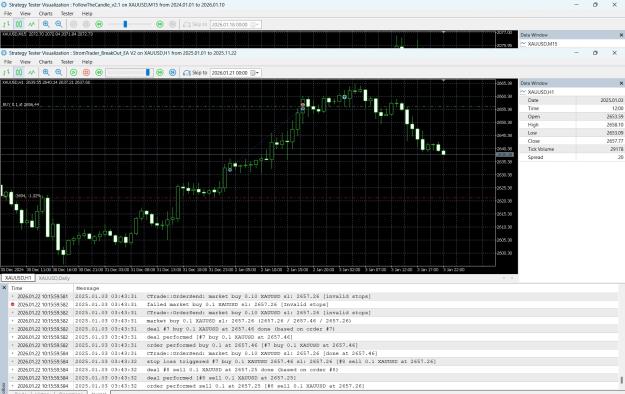
Task: Stop the test in StromTrader window
Action: (x=86, y=73)
